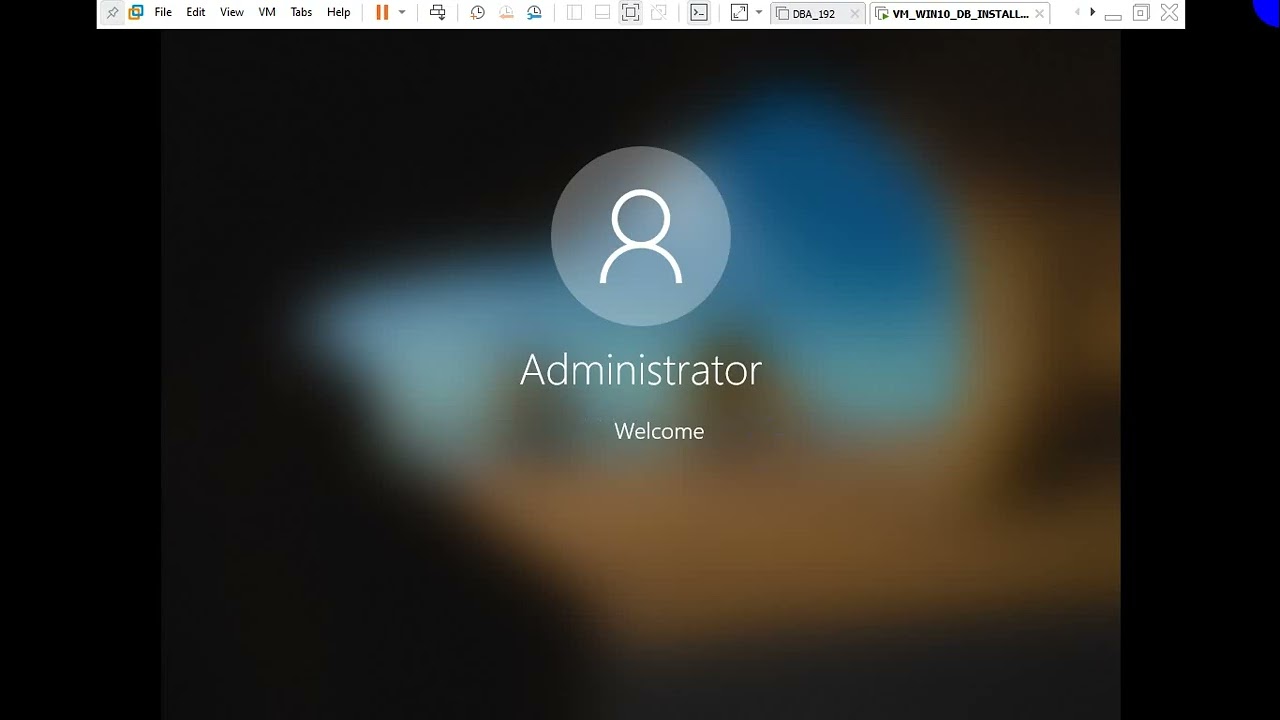Click the revert to snapshot icon
The width and height of the screenshot is (1280, 720).
click(506, 13)
